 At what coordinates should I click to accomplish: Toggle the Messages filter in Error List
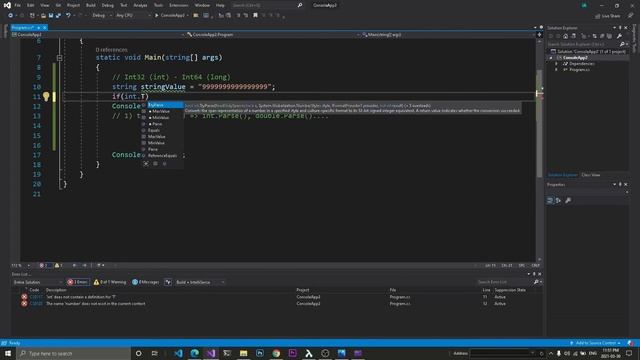(146, 282)
